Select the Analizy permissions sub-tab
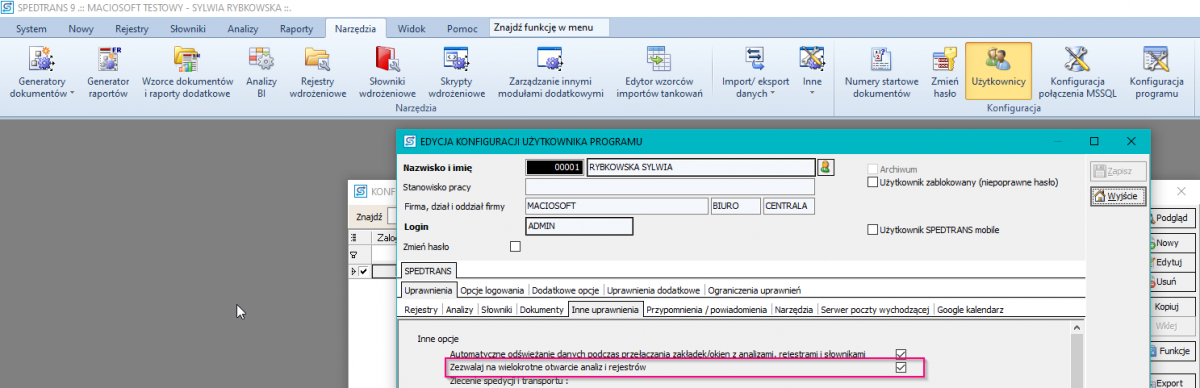This screenshot has width=1200, height=388. 460,310
